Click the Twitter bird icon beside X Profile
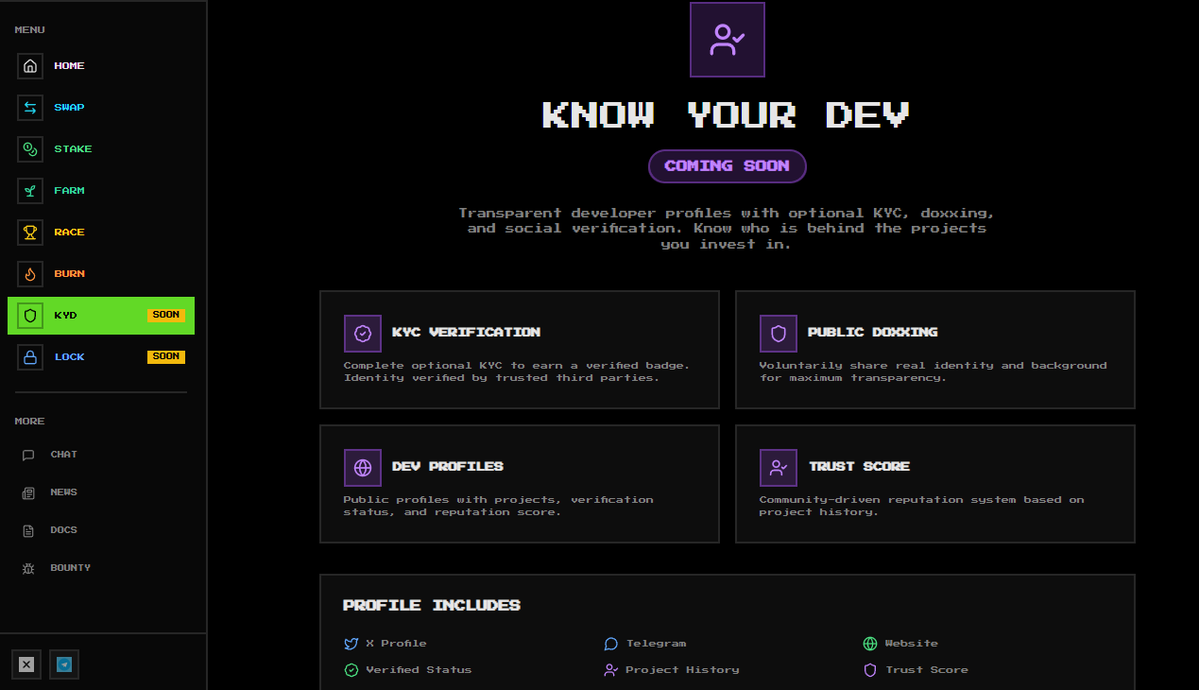This screenshot has height=690, width=1199. click(351, 644)
